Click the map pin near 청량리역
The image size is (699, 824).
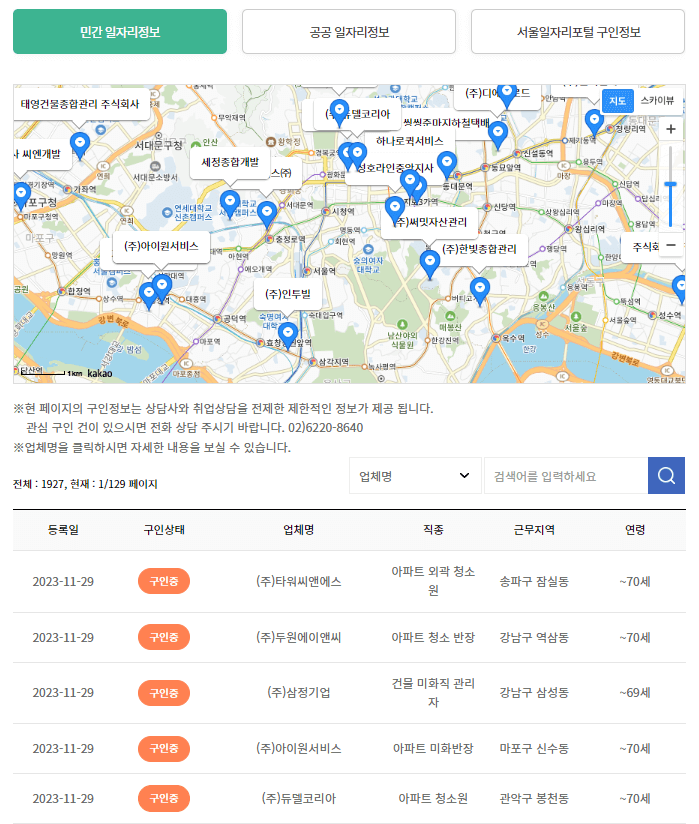coord(594,122)
